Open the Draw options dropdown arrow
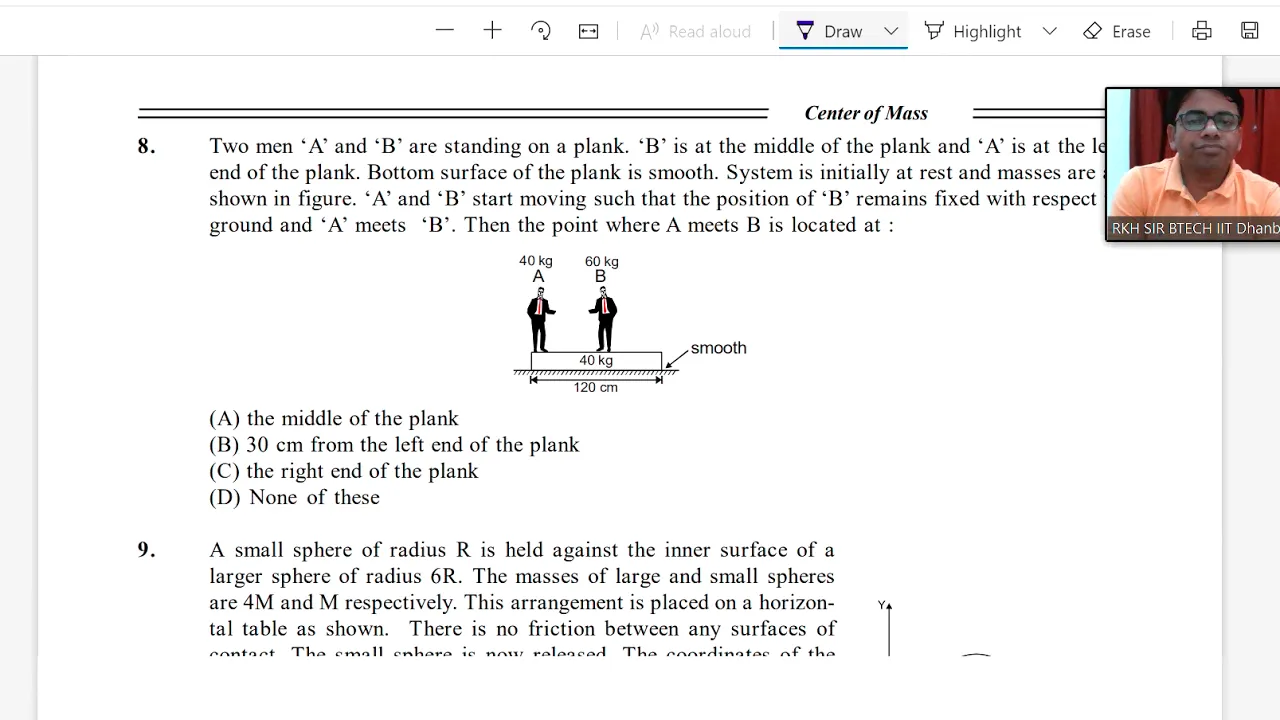1280x720 pixels. coord(891,31)
